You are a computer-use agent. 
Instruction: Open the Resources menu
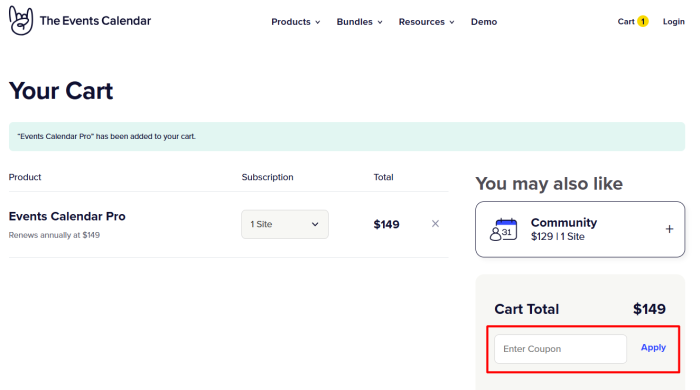[x=426, y=22]
